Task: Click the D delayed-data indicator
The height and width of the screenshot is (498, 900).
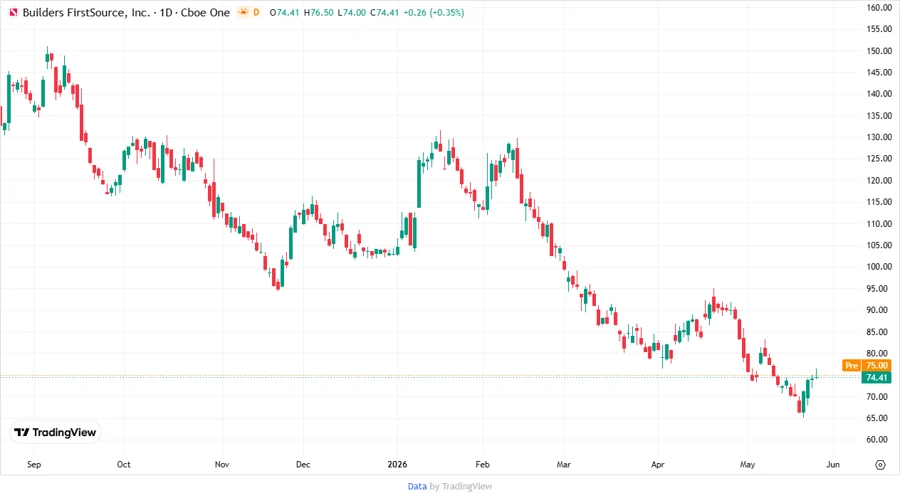Action: coord(256,12)
